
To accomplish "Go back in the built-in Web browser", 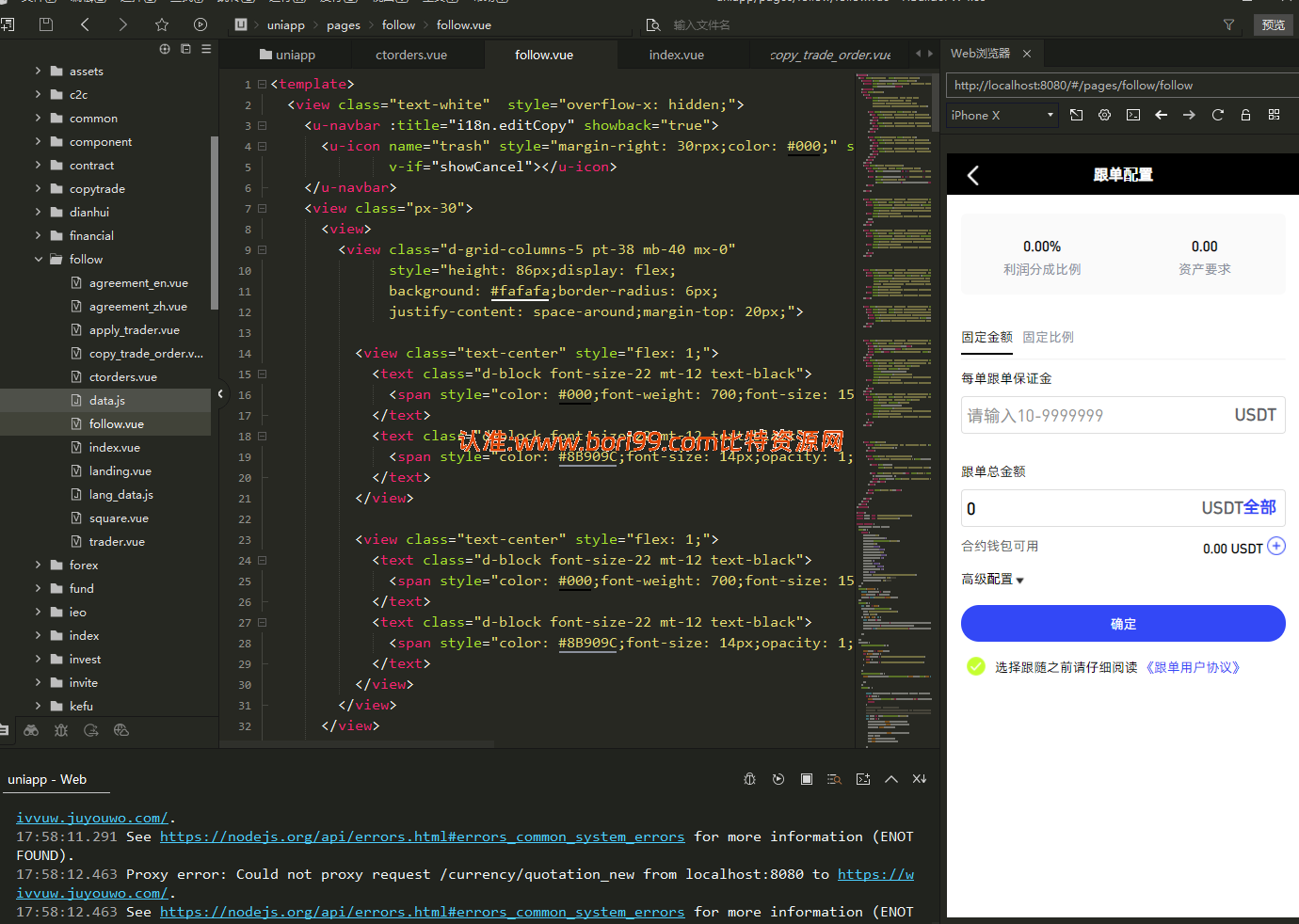I will [1162, 115].
